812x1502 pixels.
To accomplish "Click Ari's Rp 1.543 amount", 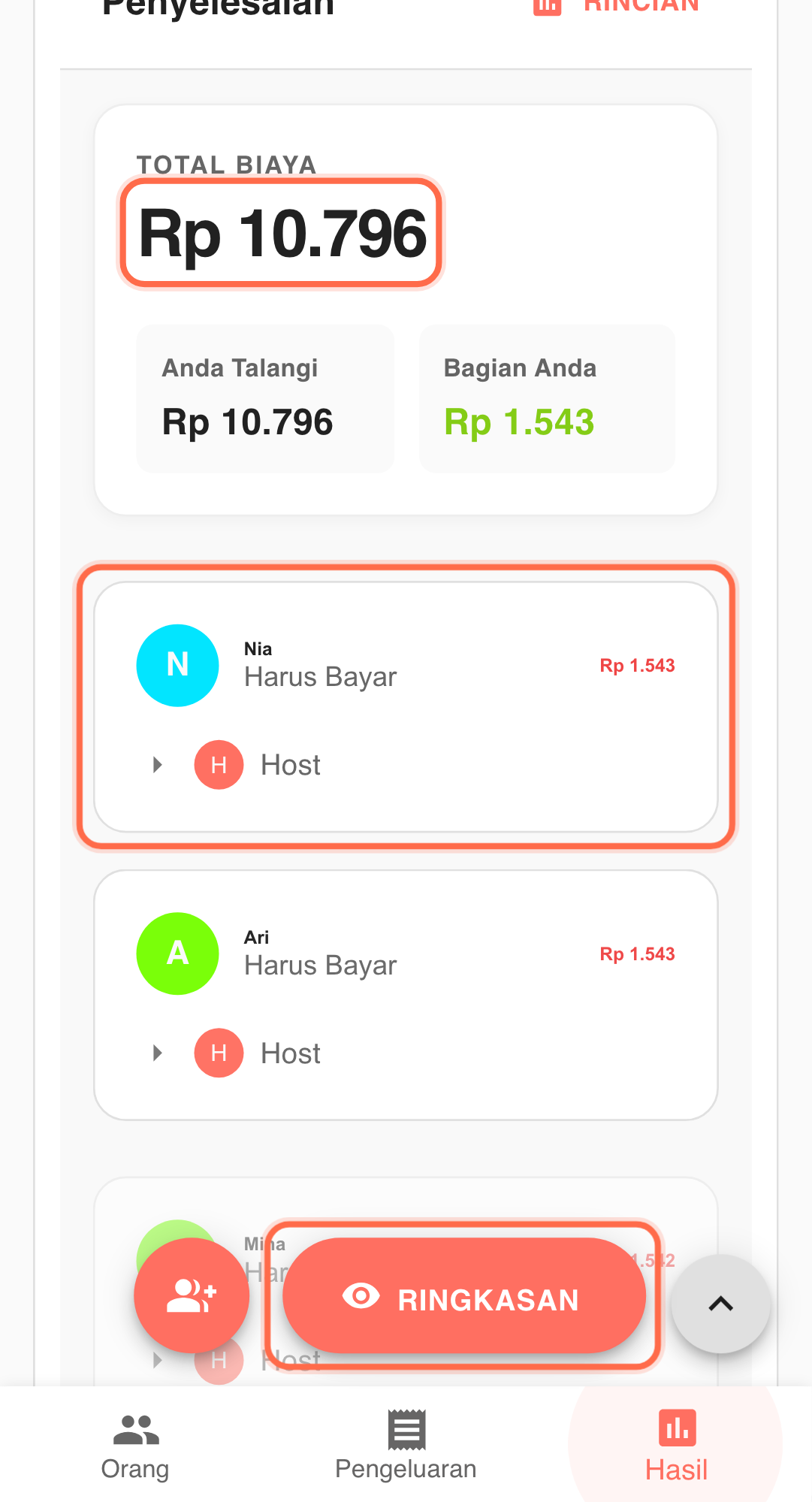I will 637,953.
